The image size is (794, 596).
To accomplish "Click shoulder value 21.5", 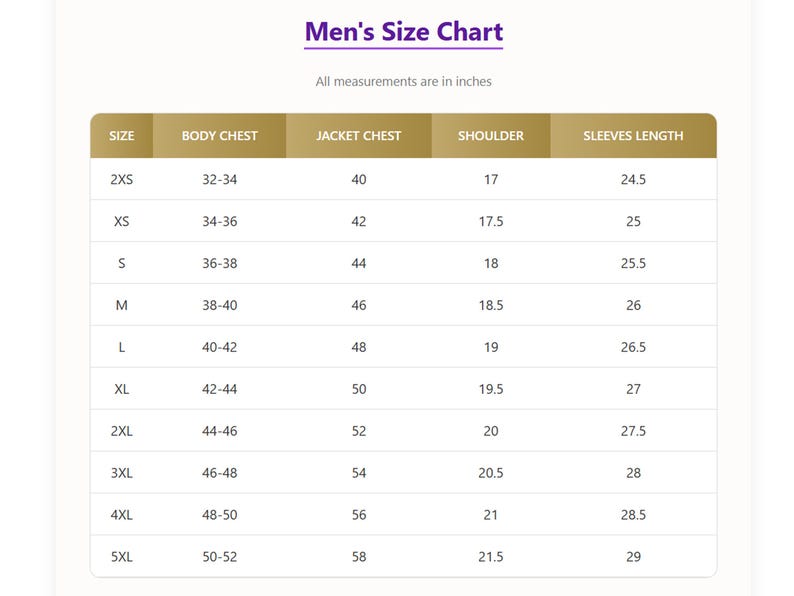I will [x=491, y=557].
